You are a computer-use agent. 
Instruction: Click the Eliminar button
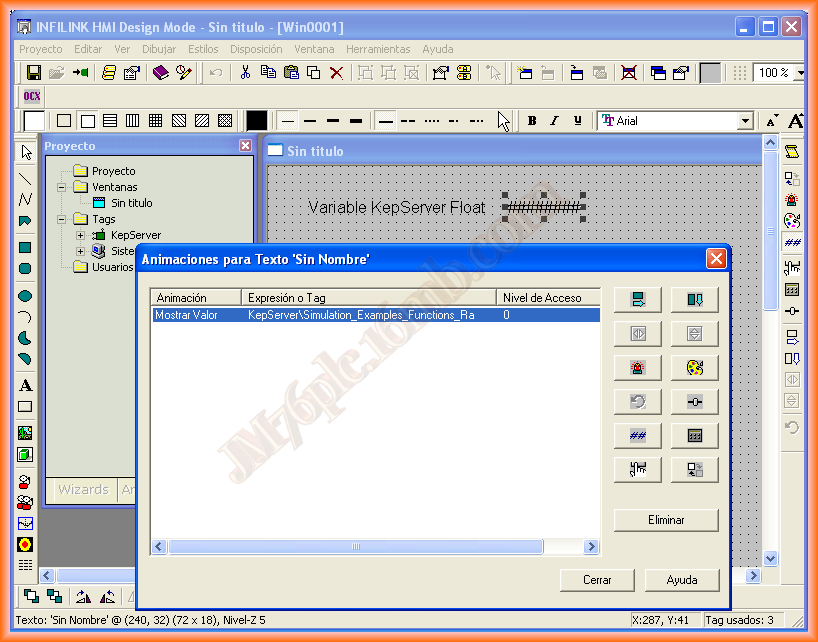tap(665, 520)
